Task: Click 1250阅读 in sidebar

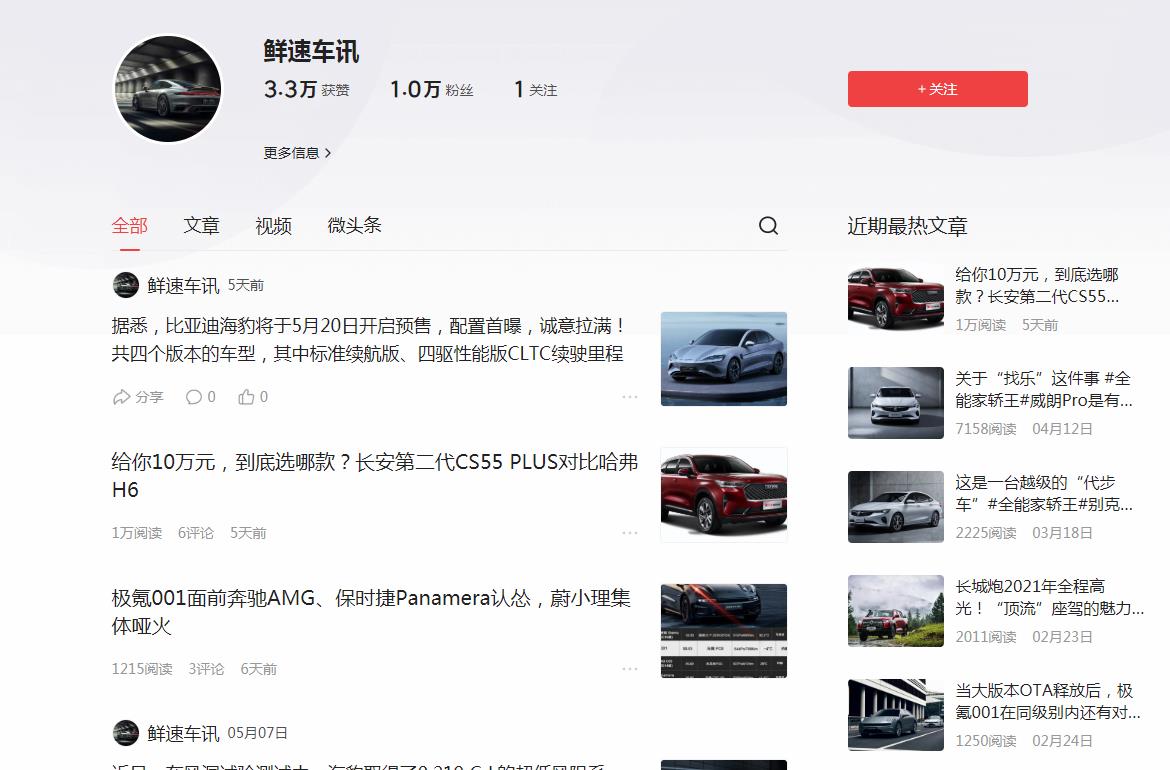Action: coord(986,740)
